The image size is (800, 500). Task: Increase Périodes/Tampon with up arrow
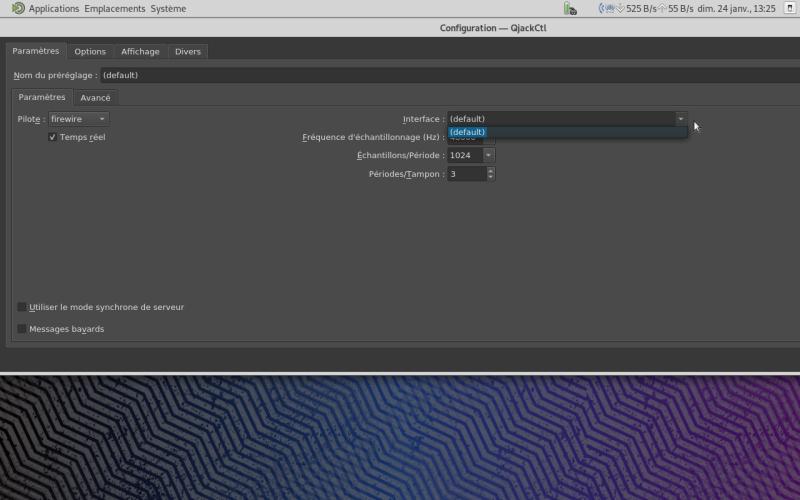(x=490, y=170)
